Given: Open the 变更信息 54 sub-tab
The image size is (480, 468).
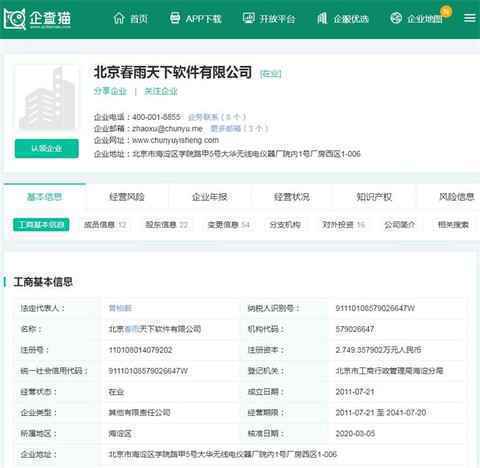Looking at the screenshot, I should [x=229, y=225].
